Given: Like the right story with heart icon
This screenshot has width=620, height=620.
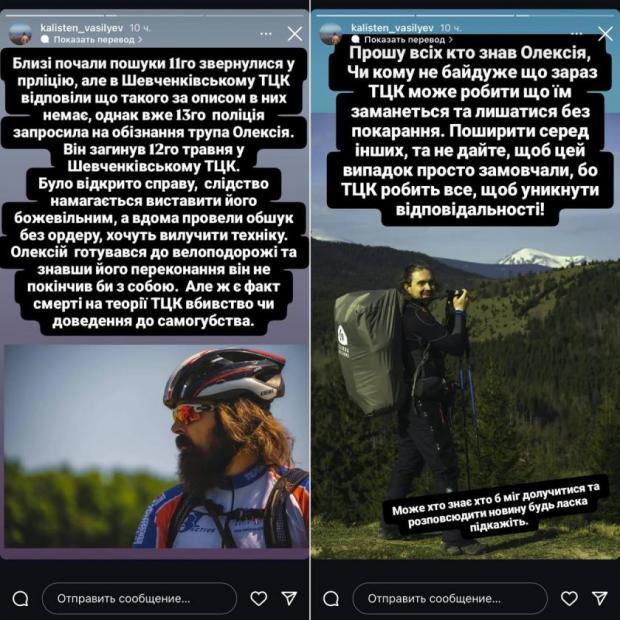Looking at the screenshot, I should [x=569, y=598].
